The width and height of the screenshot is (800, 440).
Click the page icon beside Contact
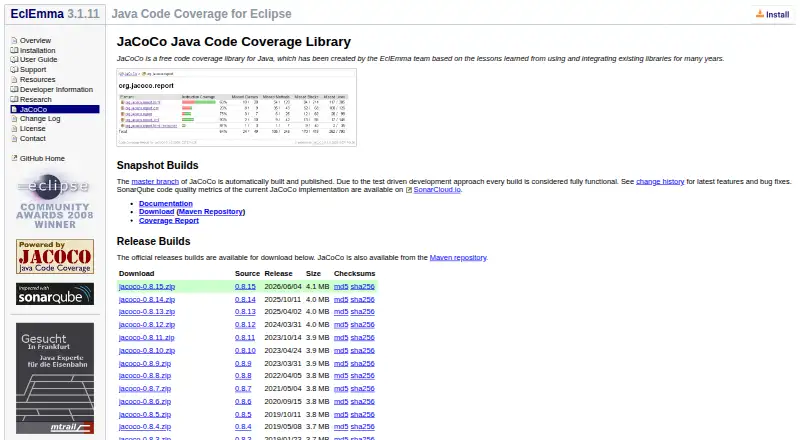point(14,139)
